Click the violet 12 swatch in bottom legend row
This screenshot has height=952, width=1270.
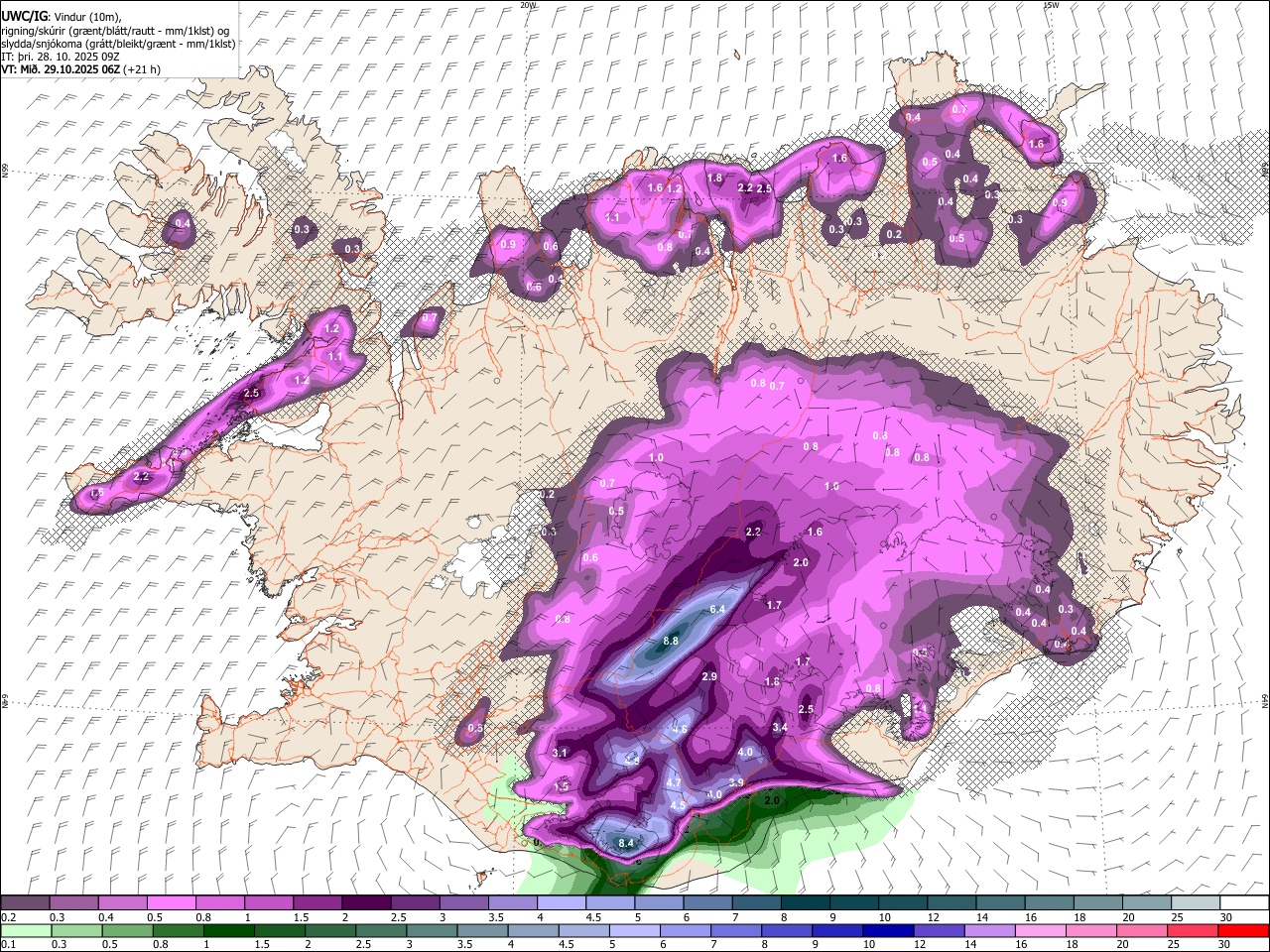(938, 930)
